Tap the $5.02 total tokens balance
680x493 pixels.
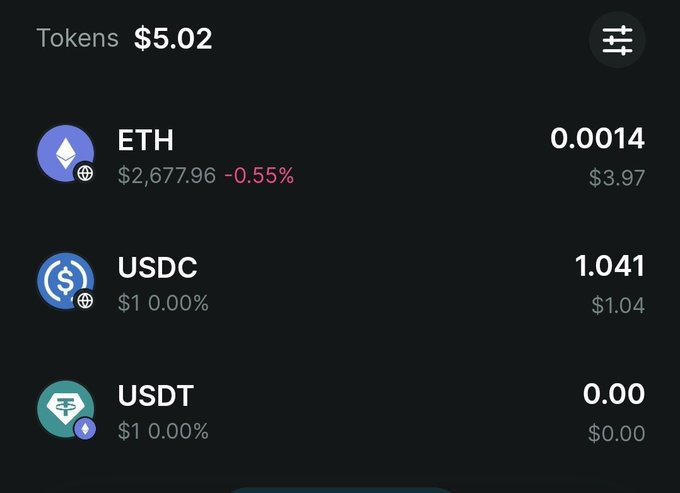click(173, 39)
